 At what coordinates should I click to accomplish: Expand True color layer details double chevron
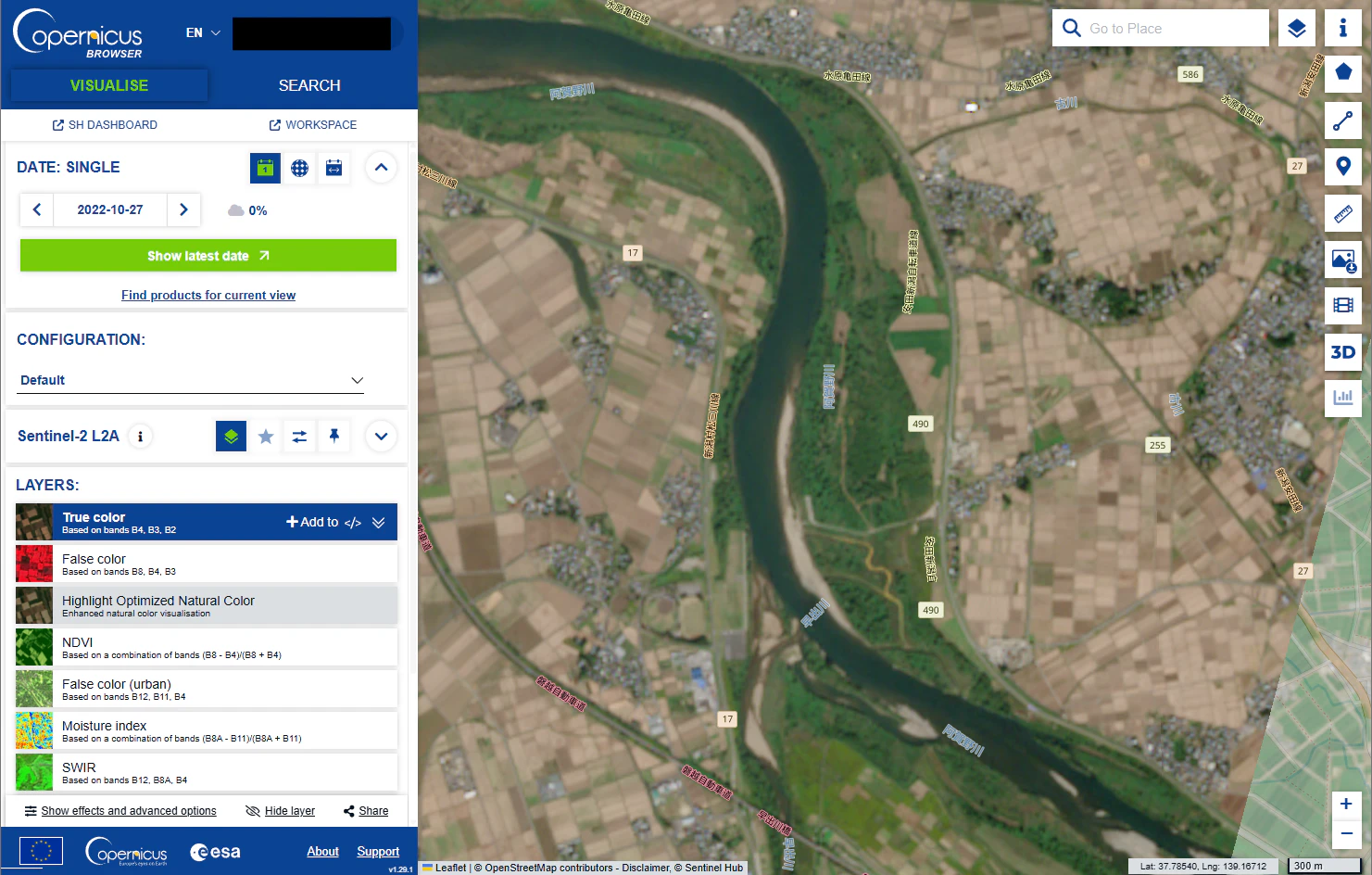pos(379,523)
